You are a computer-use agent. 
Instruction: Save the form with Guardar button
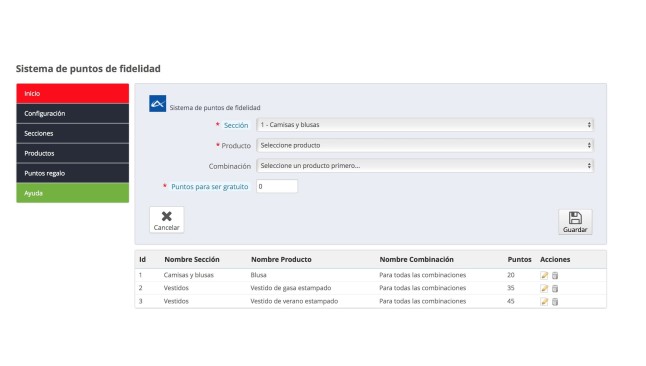pos(575,222)
